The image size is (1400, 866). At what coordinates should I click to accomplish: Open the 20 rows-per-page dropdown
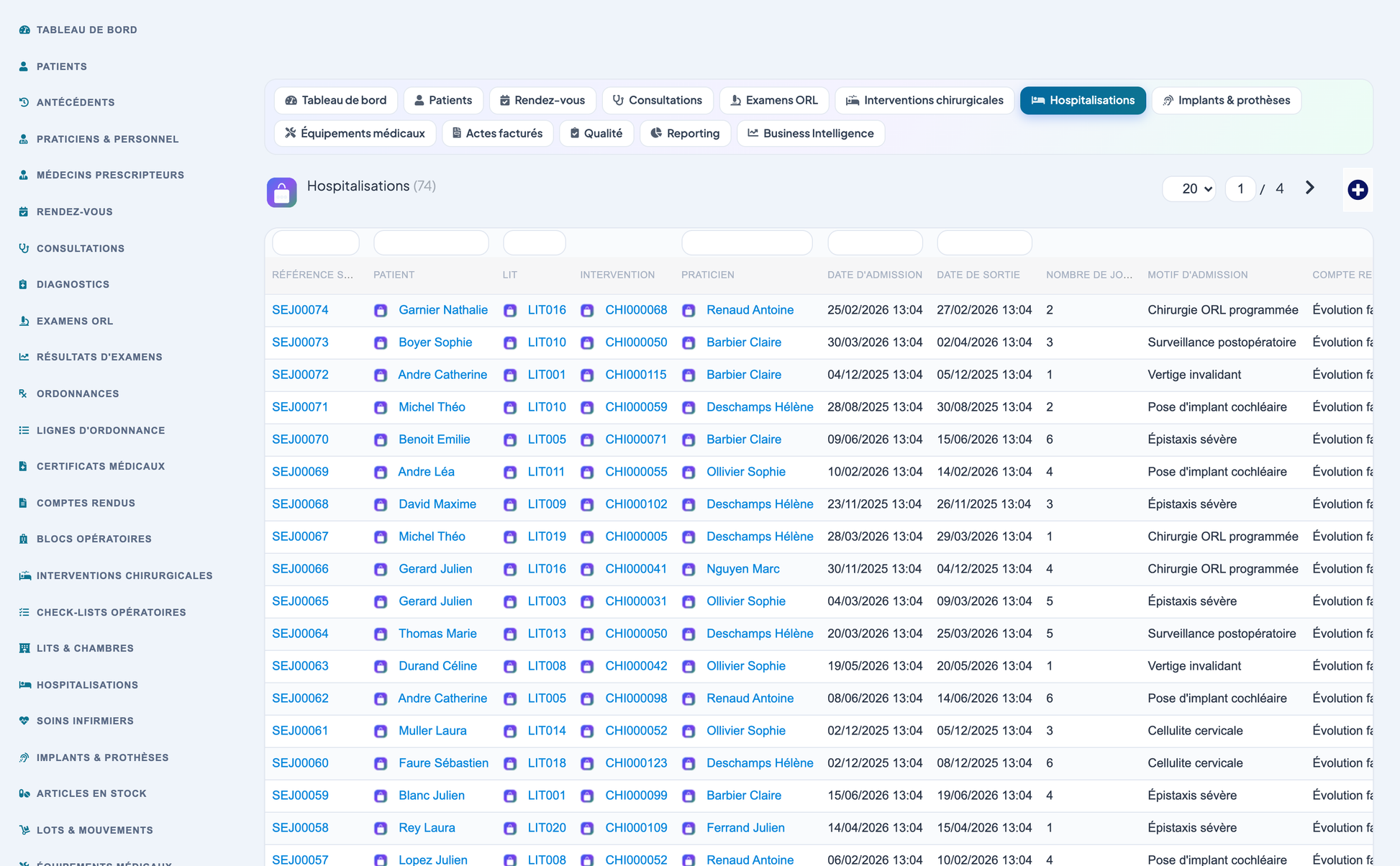pos(1189,189)
